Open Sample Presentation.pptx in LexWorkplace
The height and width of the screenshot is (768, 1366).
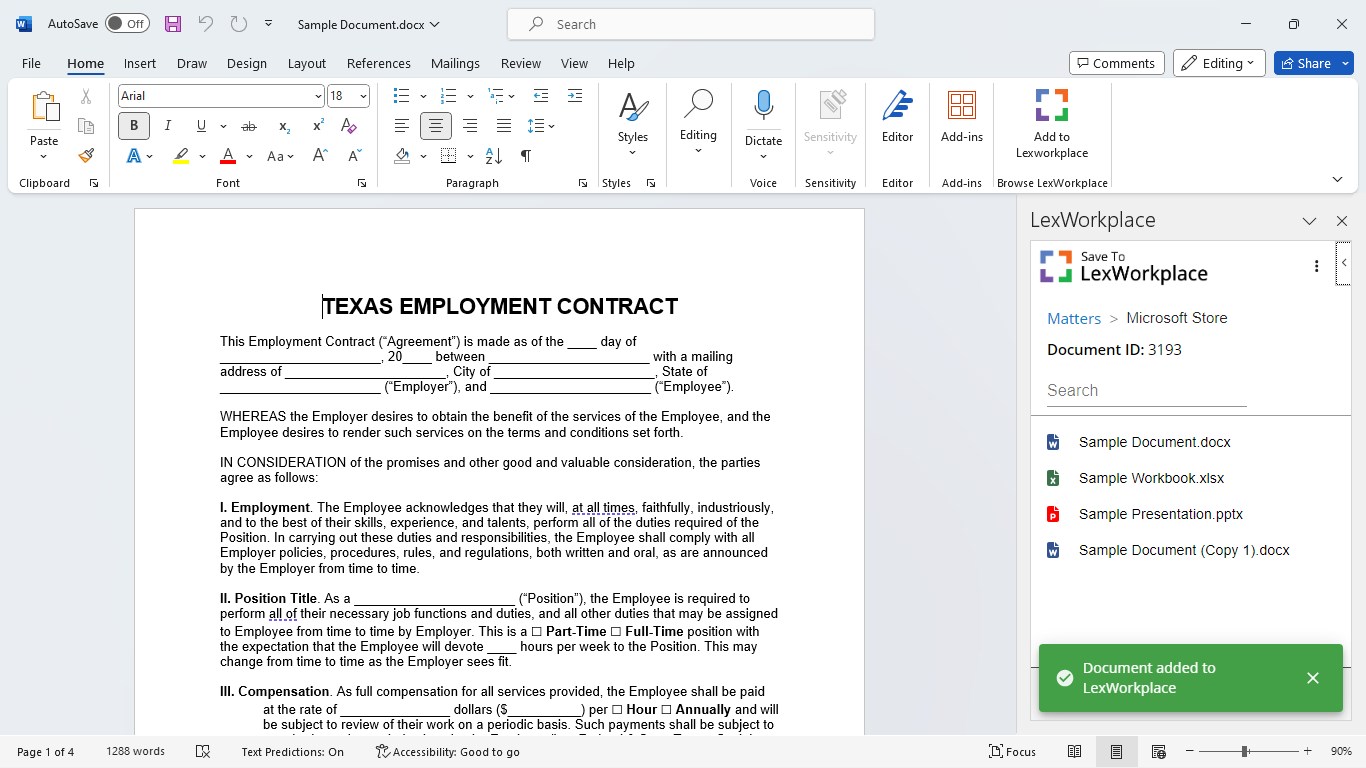point(1160,514)
